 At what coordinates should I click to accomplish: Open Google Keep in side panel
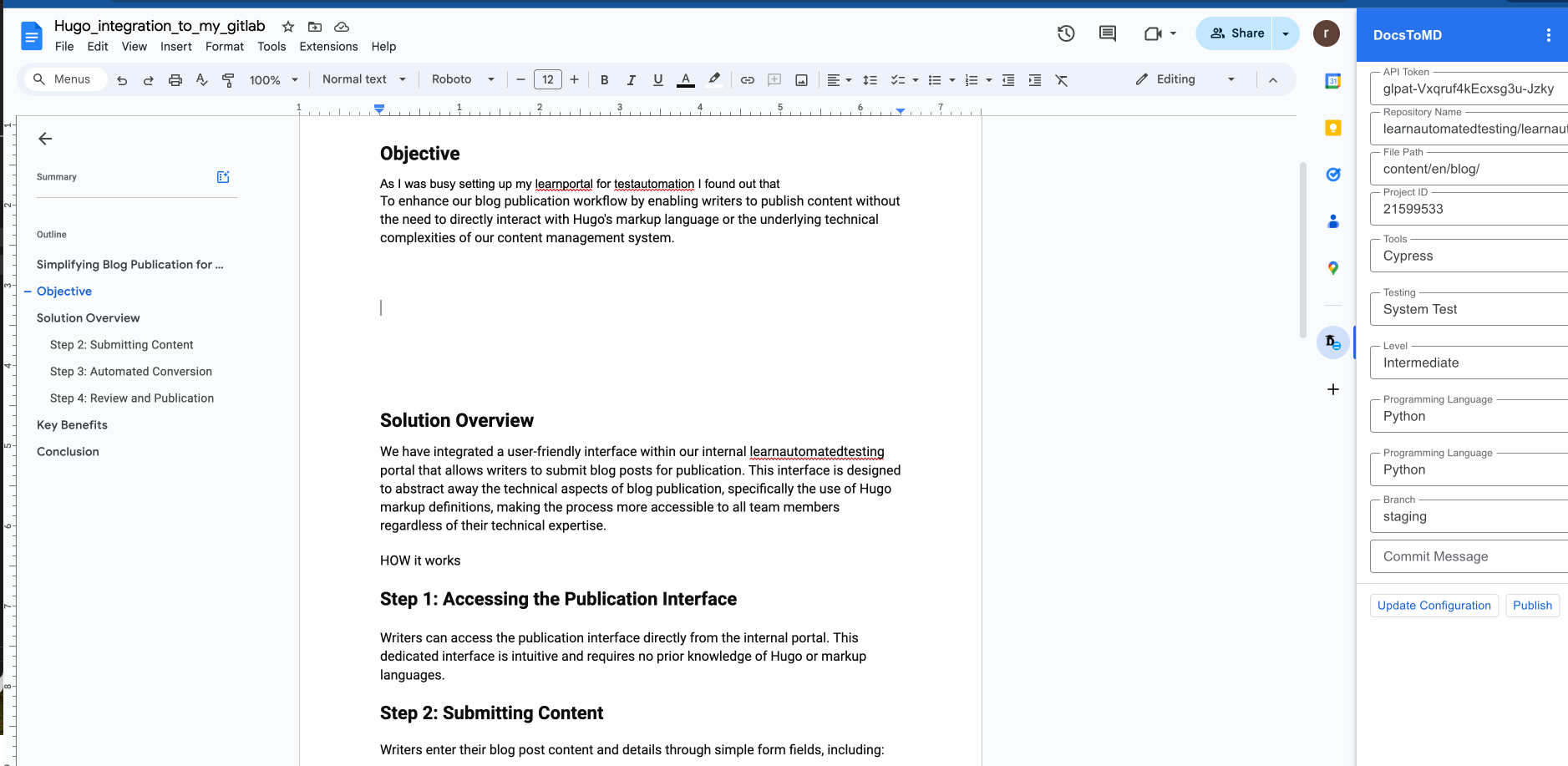coord(1333,128)
